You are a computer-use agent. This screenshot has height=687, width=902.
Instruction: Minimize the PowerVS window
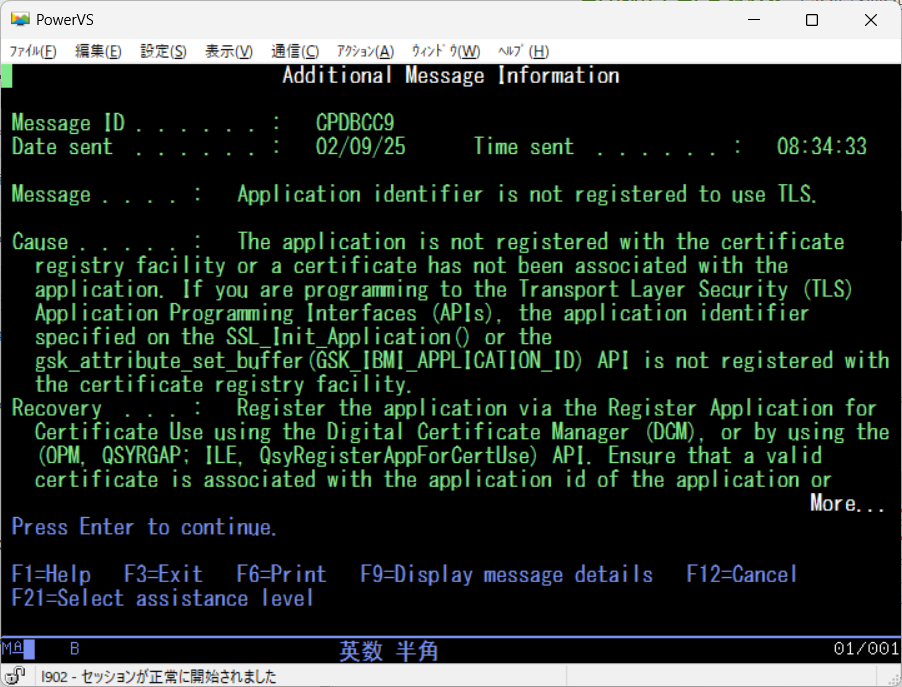coord(754,20)
